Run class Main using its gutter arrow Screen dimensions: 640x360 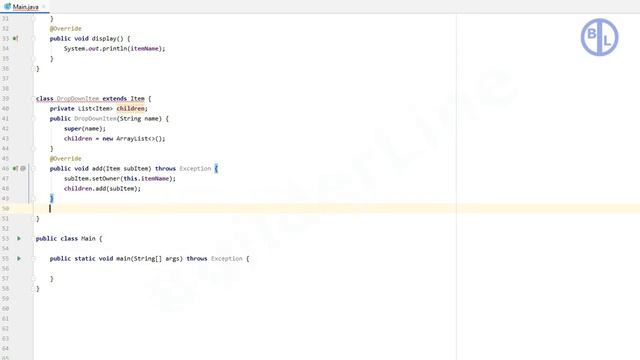point(19,238)
